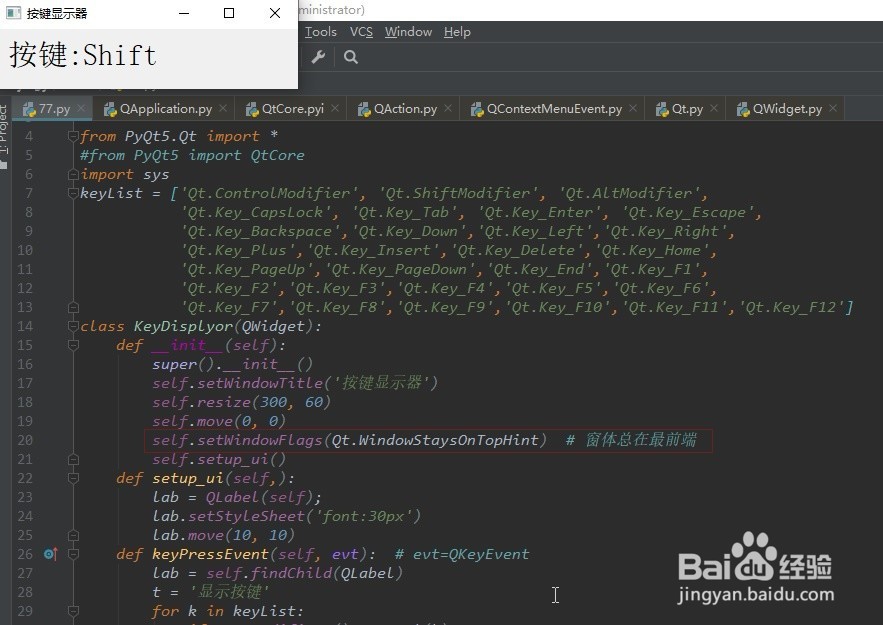Close the QContextMenuEvent.py tab

634,108
